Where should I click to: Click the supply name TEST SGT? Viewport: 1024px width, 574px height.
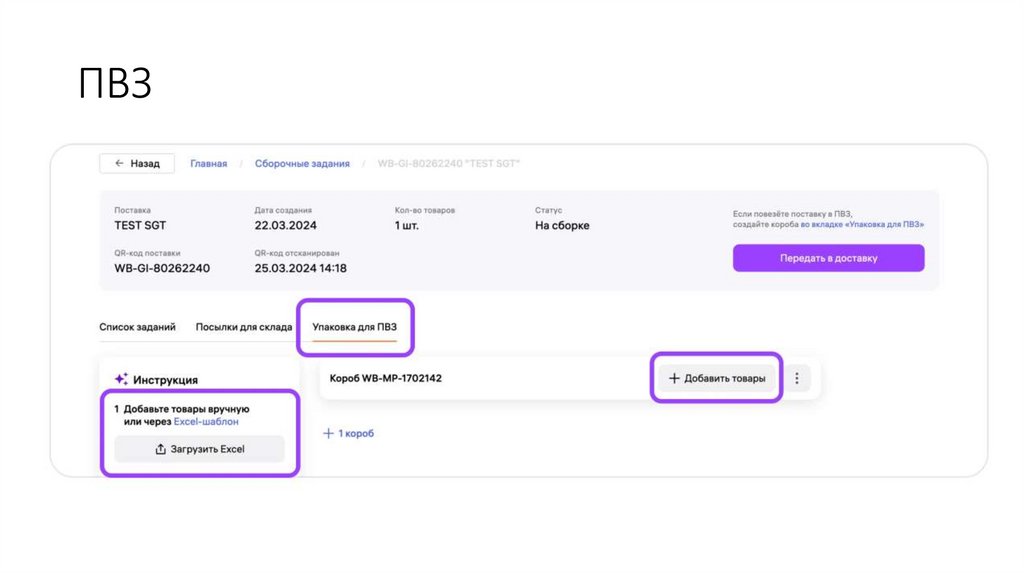coord(141,226)
